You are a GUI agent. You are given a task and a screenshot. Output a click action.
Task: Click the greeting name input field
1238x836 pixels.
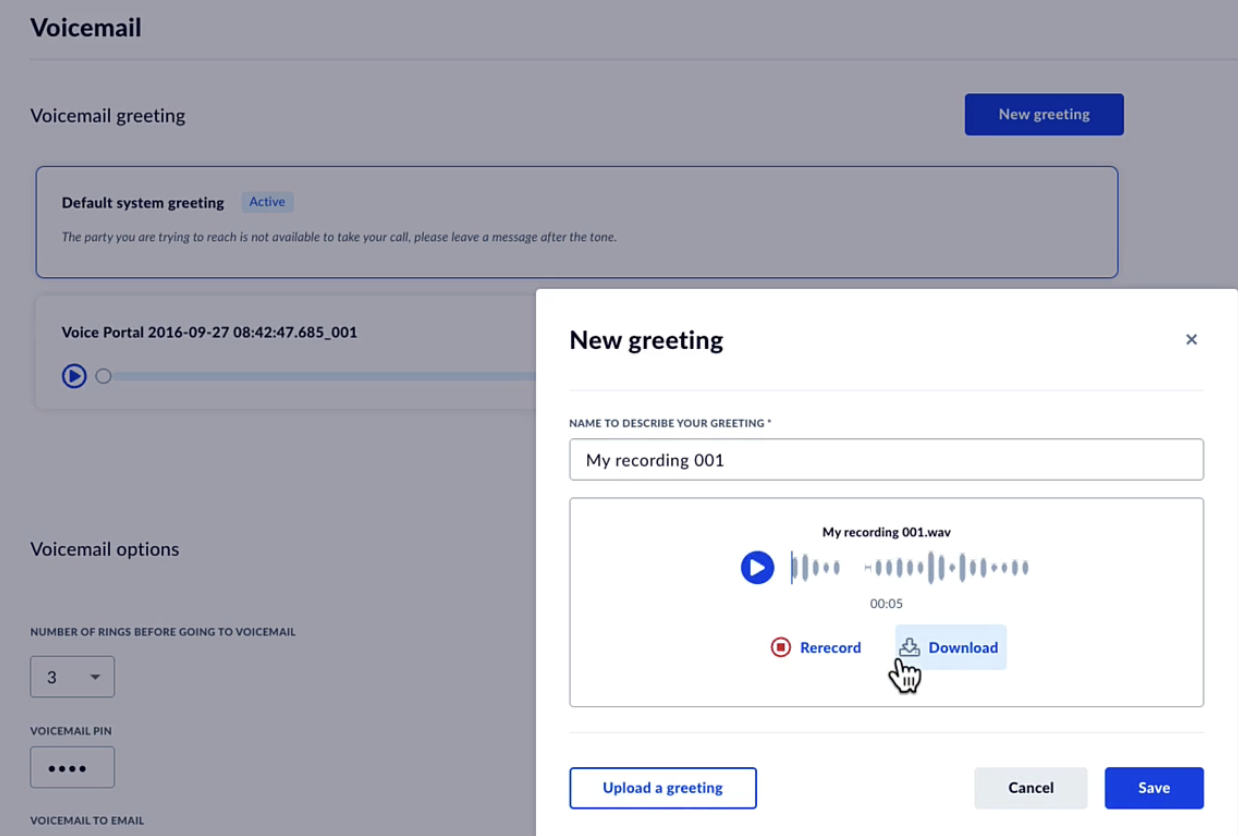click(886, 460)
